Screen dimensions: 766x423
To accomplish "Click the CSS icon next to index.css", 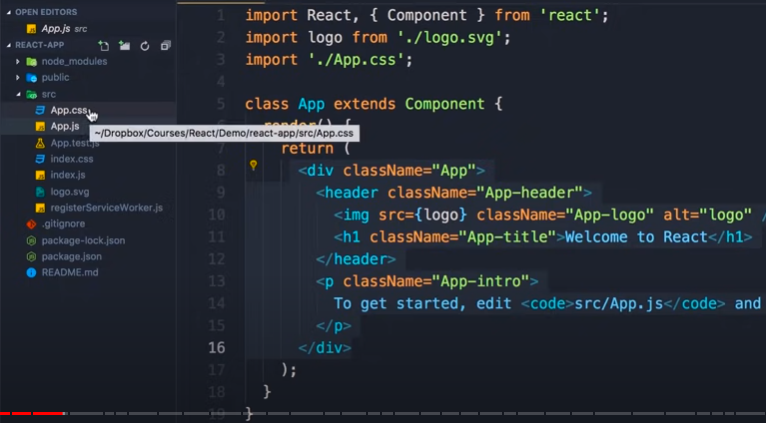I will (x=41, y=159).
